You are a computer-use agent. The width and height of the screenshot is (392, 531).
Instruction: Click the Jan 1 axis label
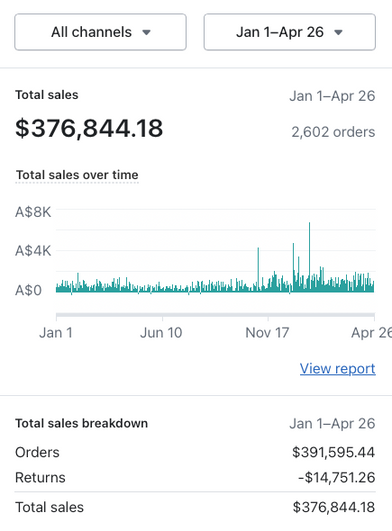tap(56, 333)
